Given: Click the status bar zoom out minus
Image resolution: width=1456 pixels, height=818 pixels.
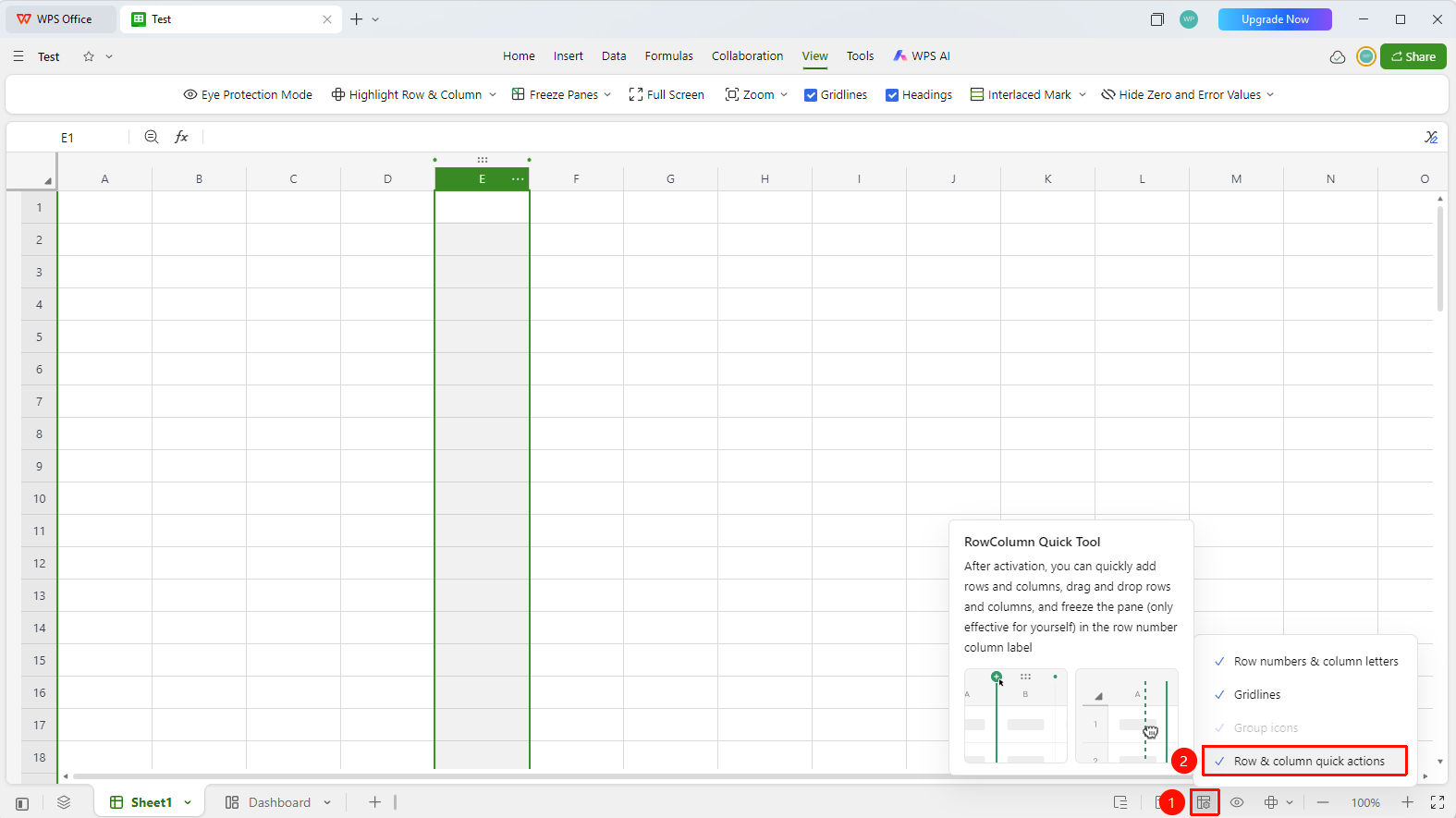Looking at the screenshot, I should click(1323, 802).
